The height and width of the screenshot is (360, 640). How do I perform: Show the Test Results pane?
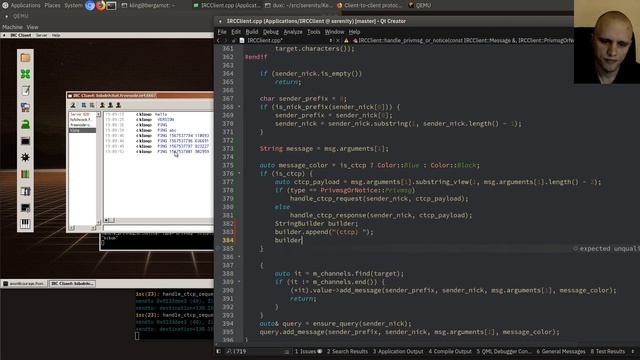608,351
